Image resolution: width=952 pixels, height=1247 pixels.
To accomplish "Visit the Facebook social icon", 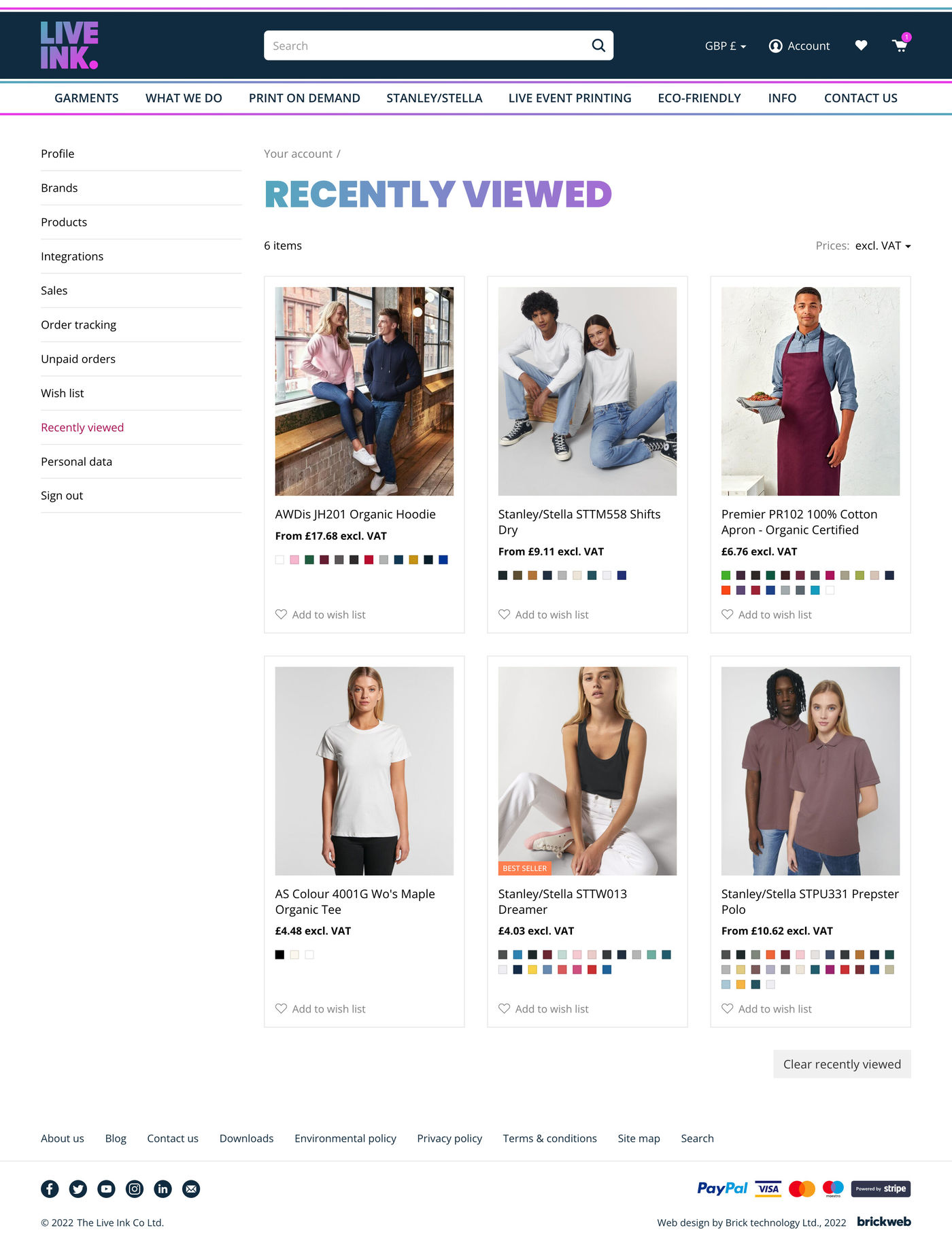I will click(x=50, y=1189).
